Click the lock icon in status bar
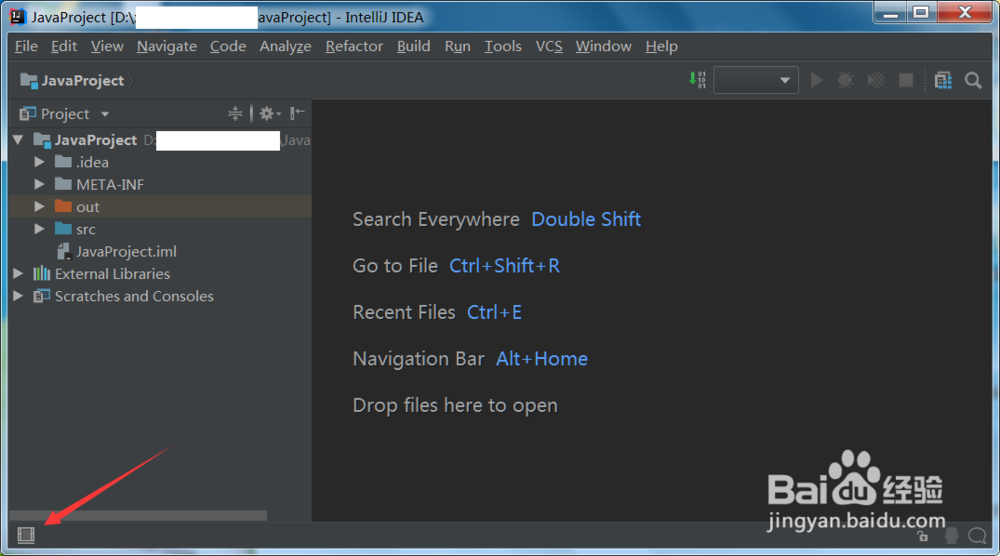 (x=923, y=536)
